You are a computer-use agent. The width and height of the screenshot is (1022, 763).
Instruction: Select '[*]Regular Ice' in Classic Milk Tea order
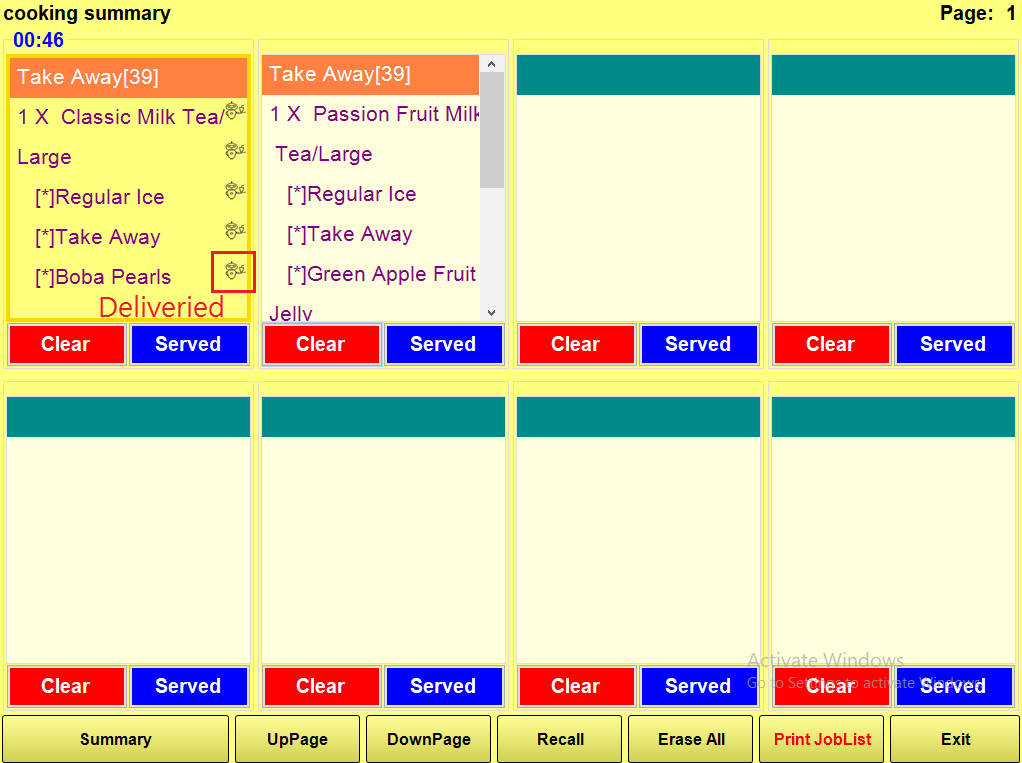click(100, 197)
